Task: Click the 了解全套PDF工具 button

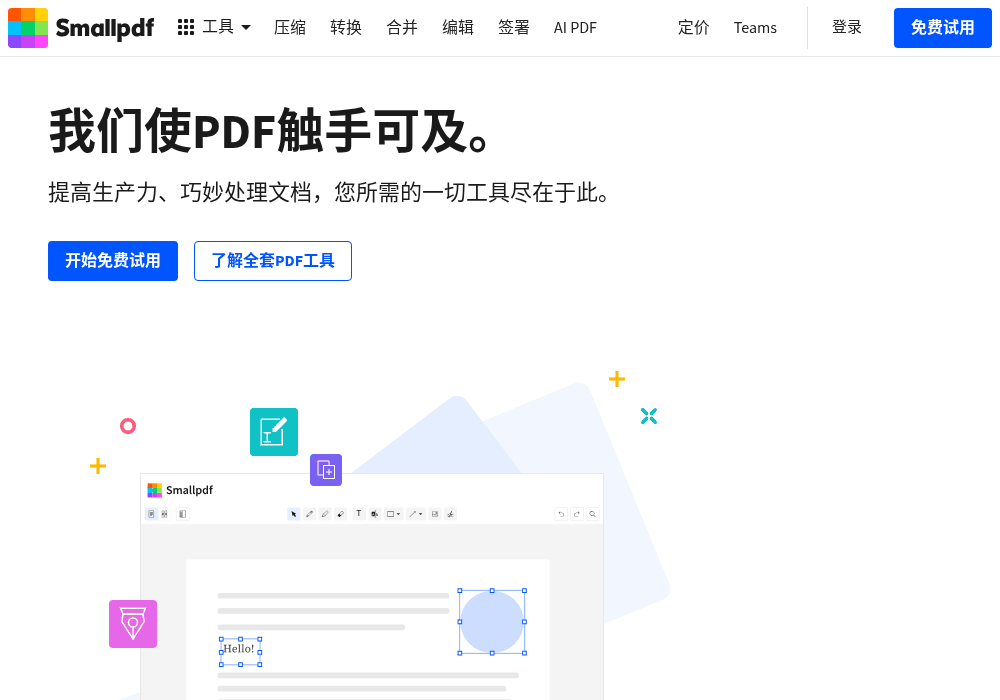Action: click(273, 261)
